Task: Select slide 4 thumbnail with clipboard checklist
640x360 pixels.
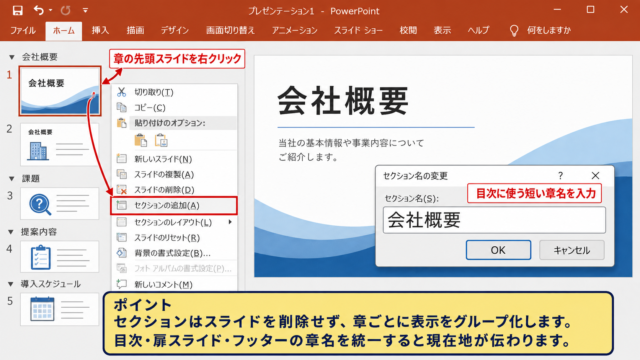Action: 60,257
